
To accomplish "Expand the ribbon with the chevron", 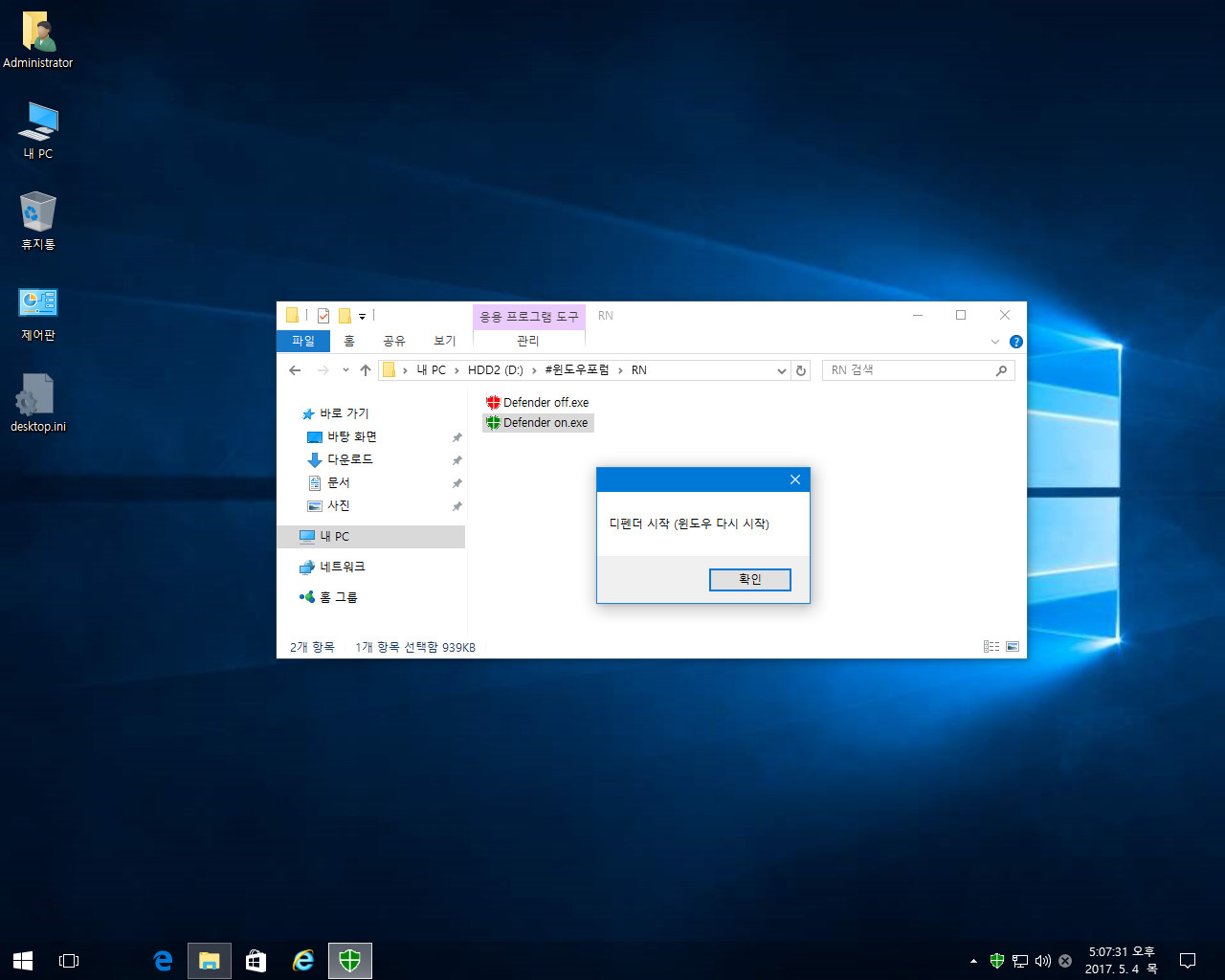I will (995, 342).
